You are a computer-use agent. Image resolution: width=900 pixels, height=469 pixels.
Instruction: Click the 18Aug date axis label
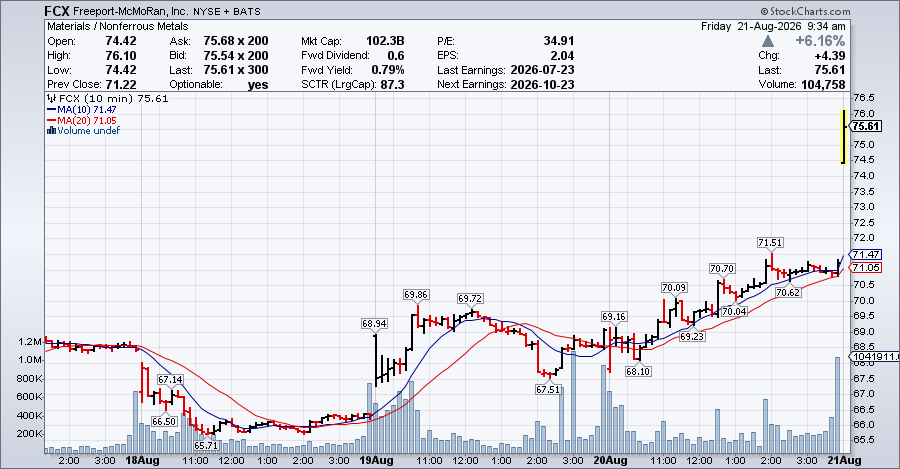tap(142, 460)
